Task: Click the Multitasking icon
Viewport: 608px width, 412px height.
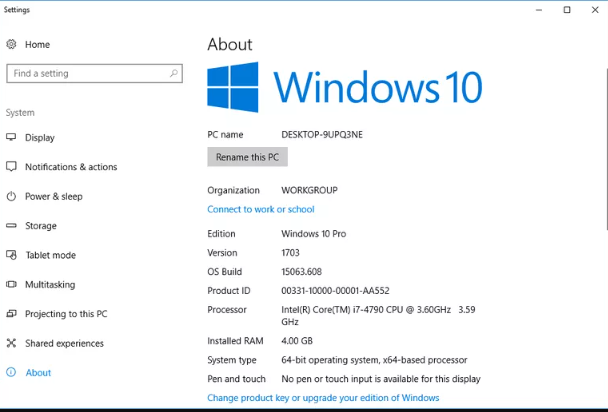Action: point(11,284)
